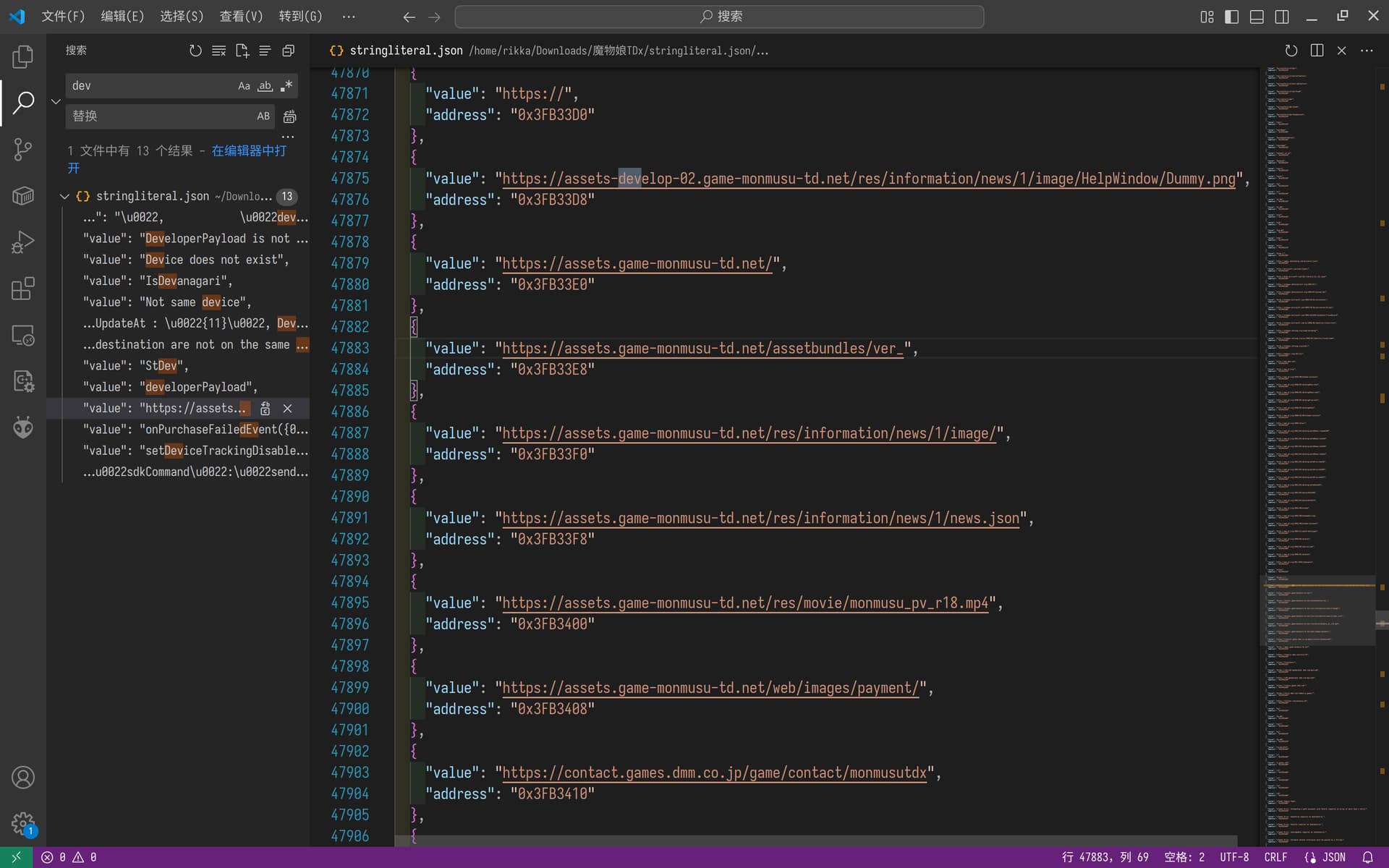Image resolution: width=1389 pixels, height=868 pixels.
Task: Split the editor to the right
Action: tap(1317, 51)
